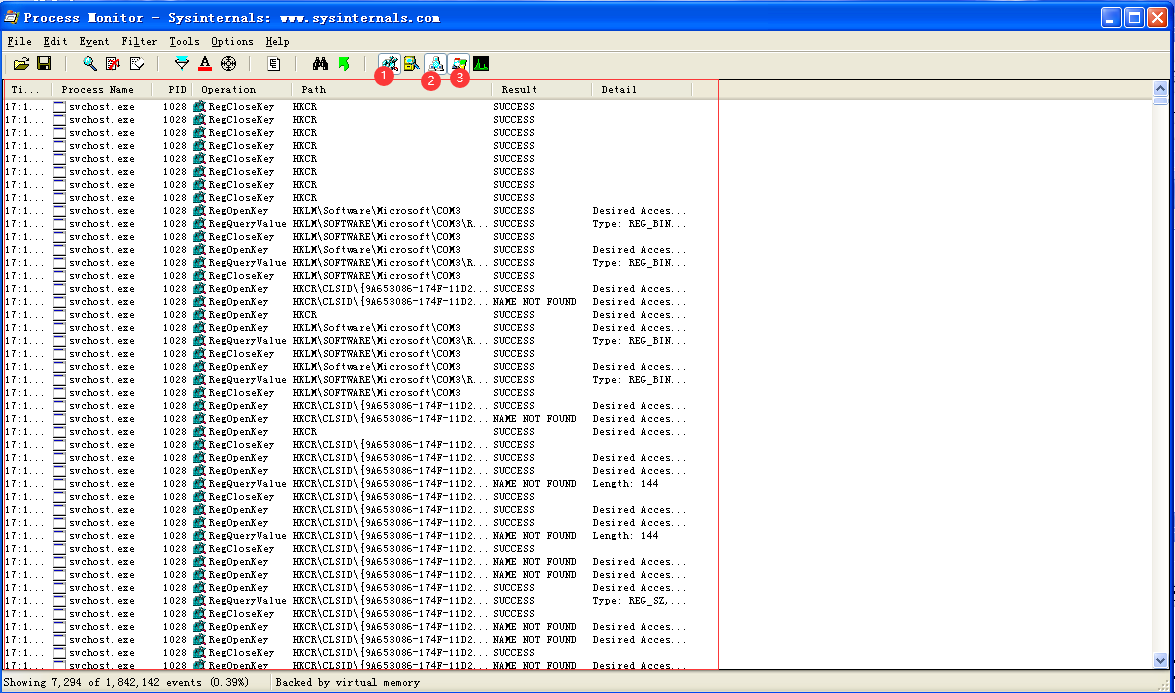Click the Process Monitor title bar icon
This screenshot has height=693, width=1175.
[11, 16]
